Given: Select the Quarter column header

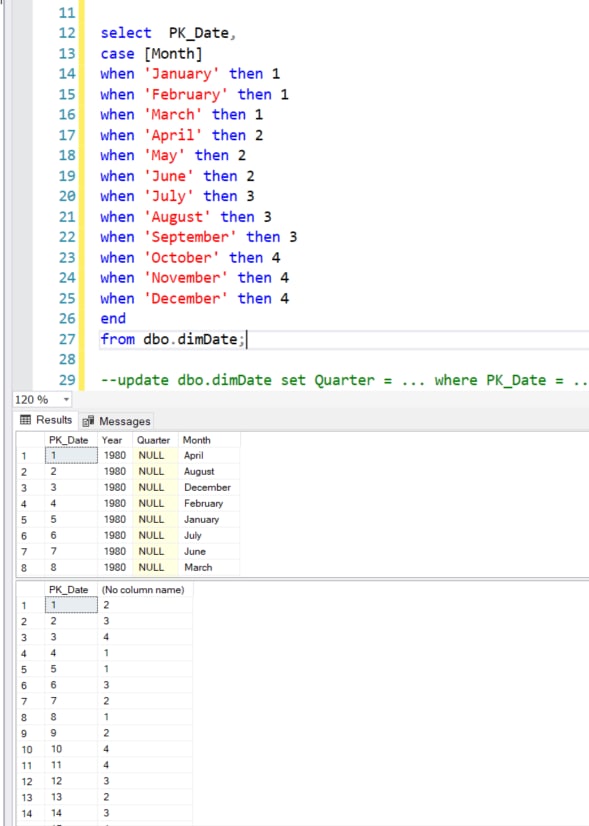Looking at the screenshot, I should point(155,440).
